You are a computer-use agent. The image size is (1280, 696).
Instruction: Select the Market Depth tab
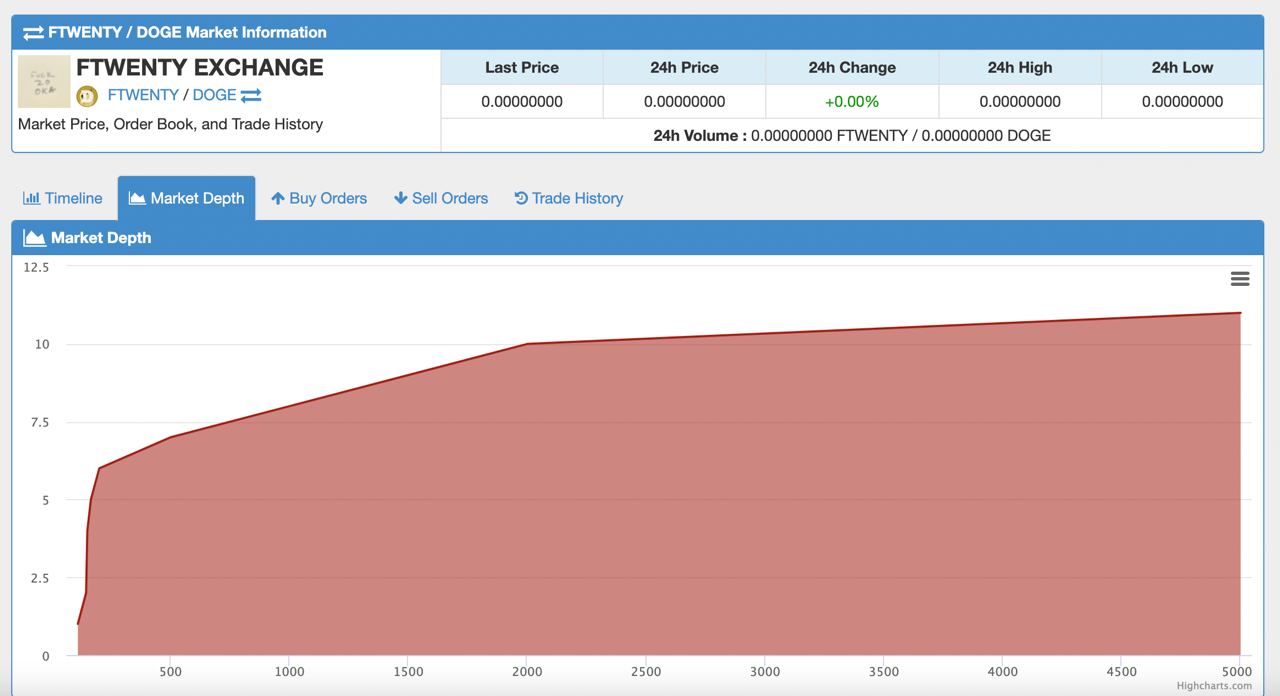187,198
